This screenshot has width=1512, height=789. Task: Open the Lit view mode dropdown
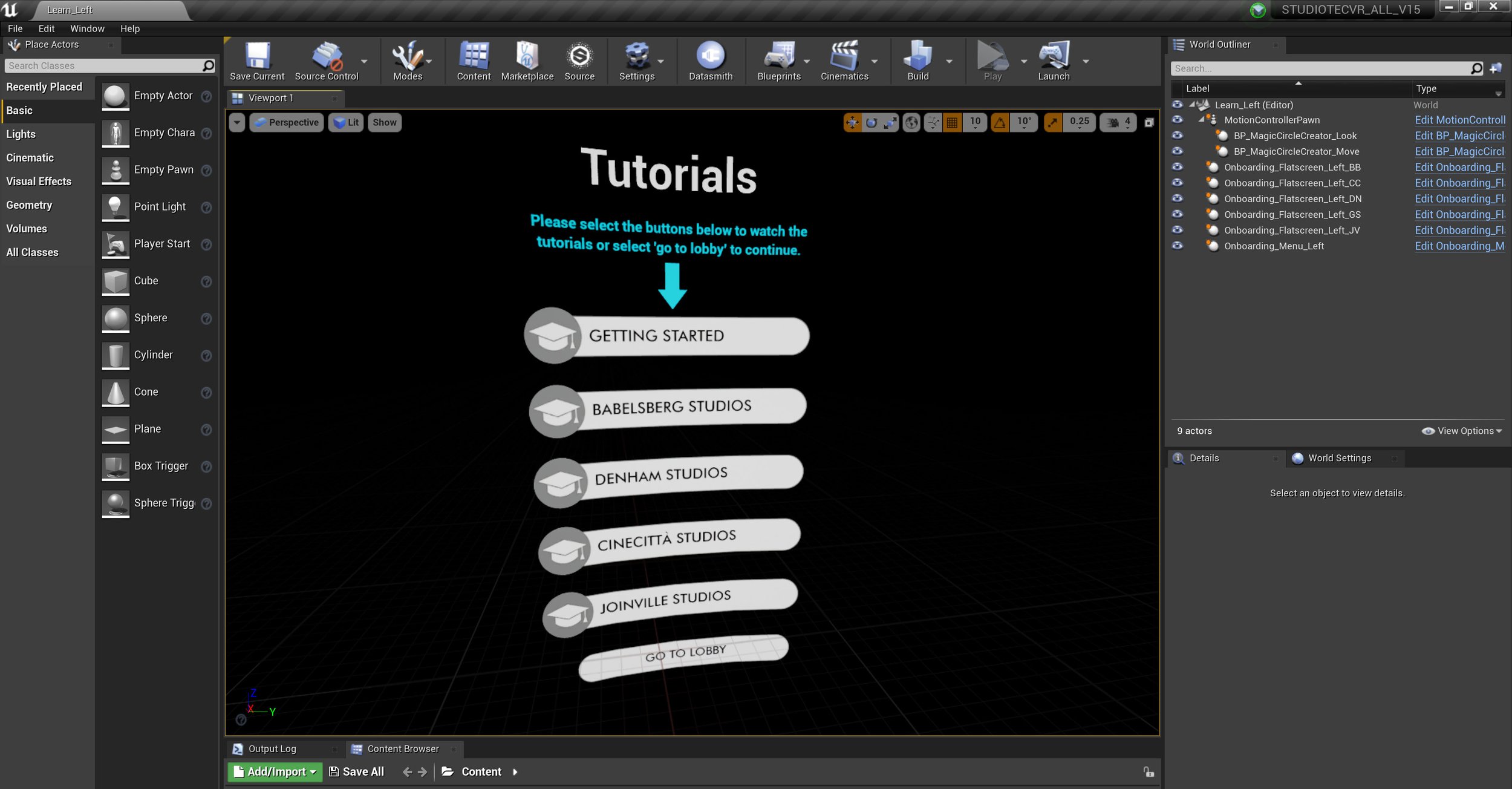point(346,123)
